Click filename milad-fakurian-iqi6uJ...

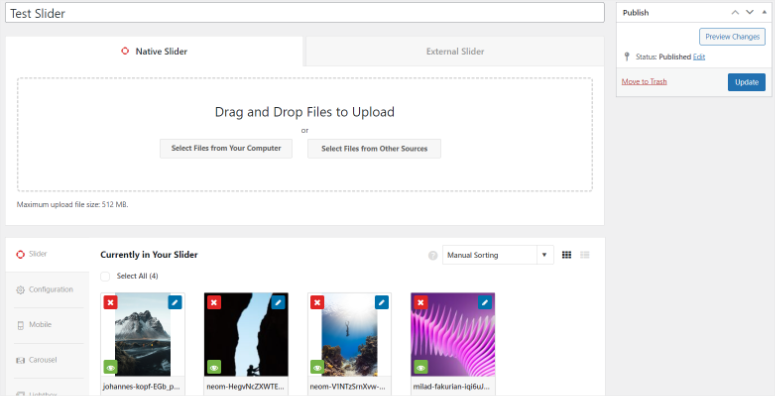pos(451,387)
